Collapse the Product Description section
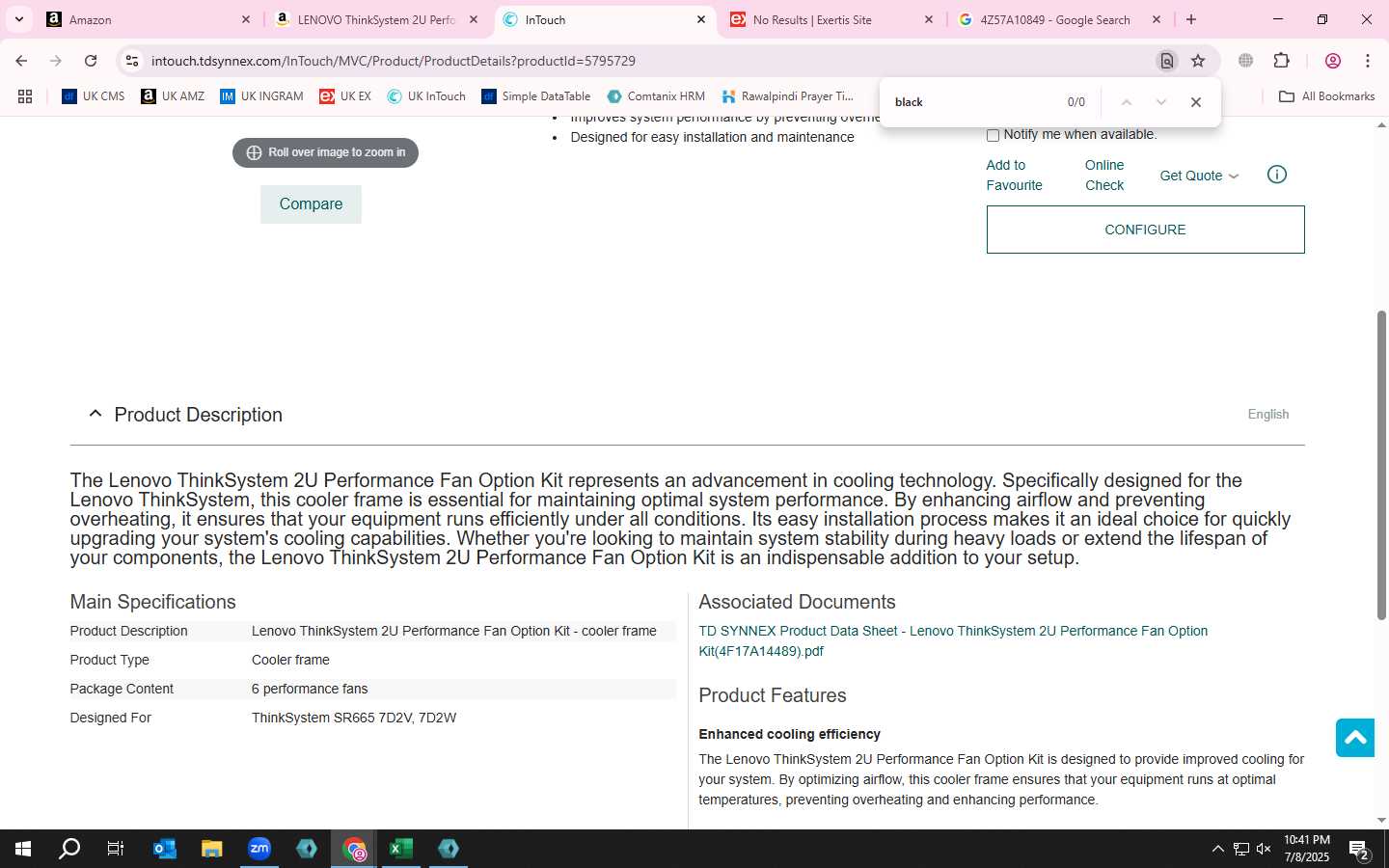 click(95, 414)
